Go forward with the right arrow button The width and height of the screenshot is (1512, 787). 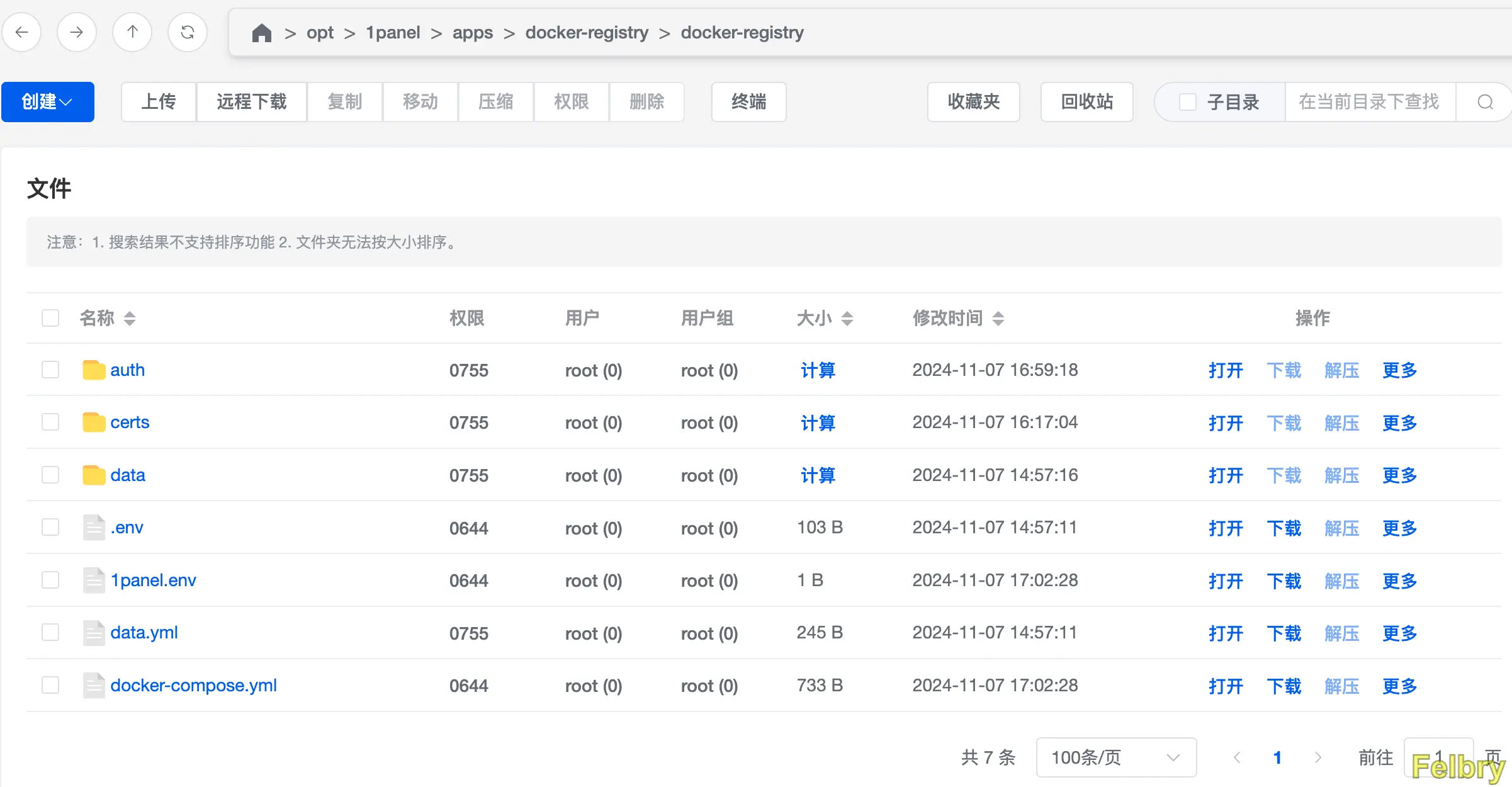click(77, 32)
